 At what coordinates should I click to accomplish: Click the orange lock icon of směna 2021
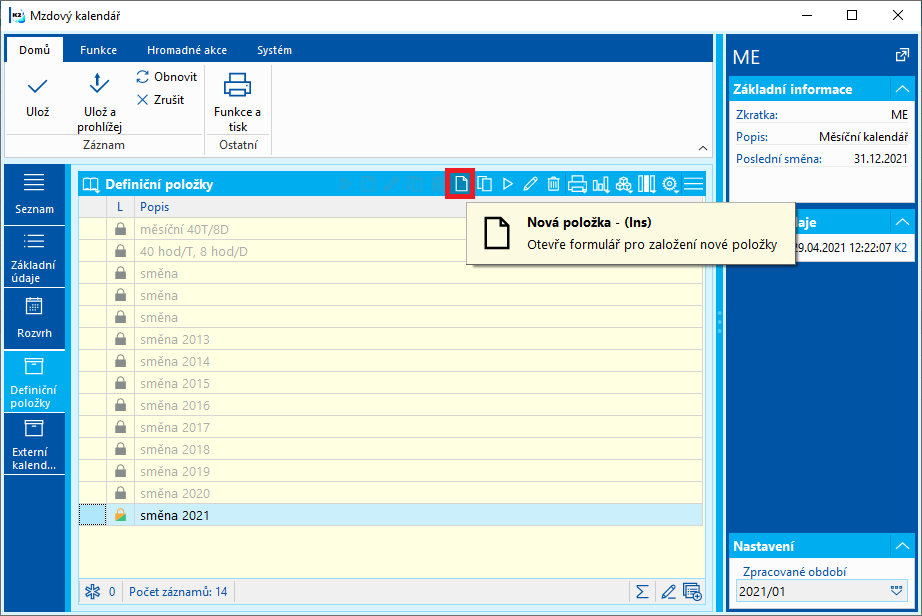coord(121,515)
